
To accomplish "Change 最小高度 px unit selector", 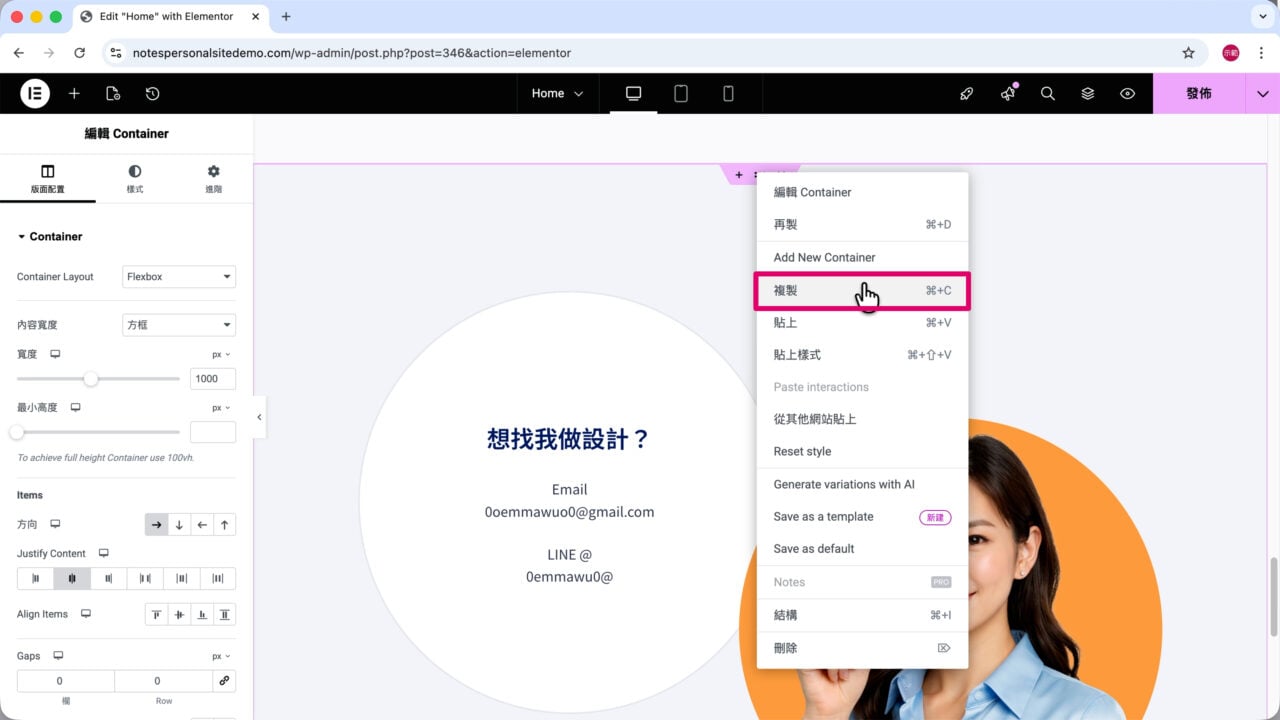I will pyautogui.click(x=221, y=408).
